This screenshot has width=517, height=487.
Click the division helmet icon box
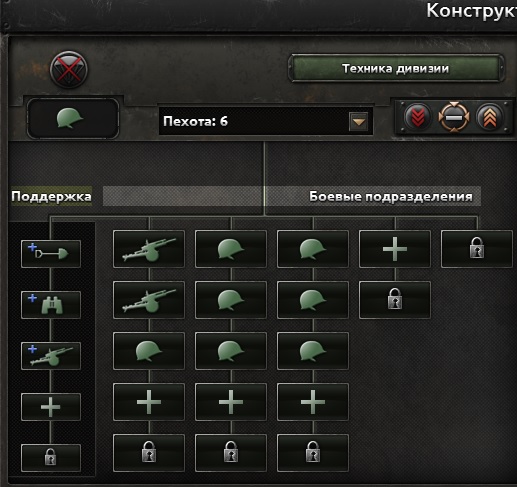click(x=73, y=118)
